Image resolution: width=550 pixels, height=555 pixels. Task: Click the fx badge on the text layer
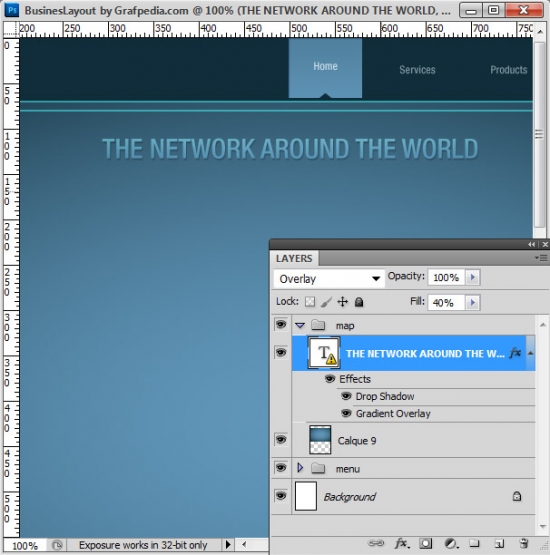pos(515,353)
